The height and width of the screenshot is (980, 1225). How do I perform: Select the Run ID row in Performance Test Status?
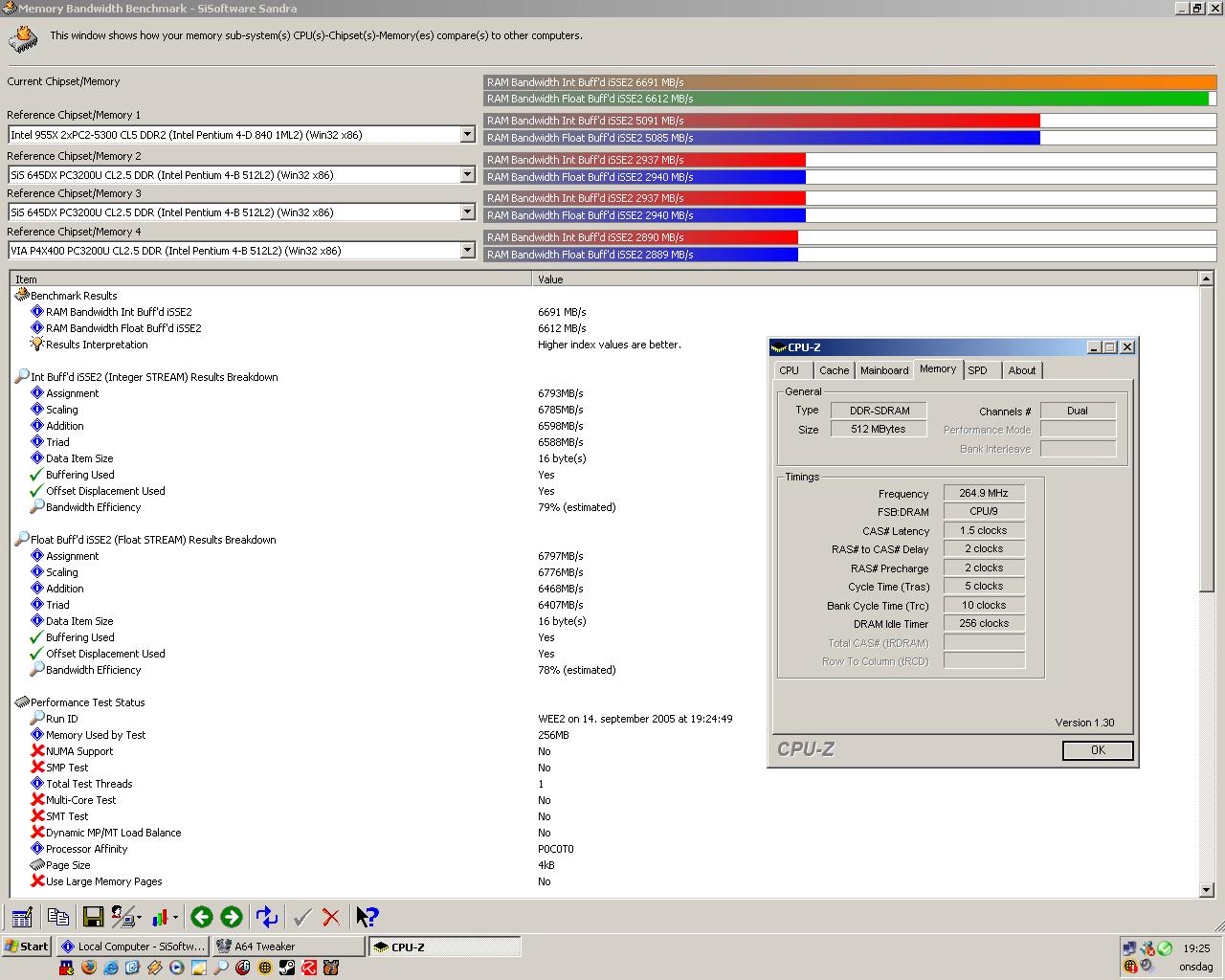pos(605,719)
